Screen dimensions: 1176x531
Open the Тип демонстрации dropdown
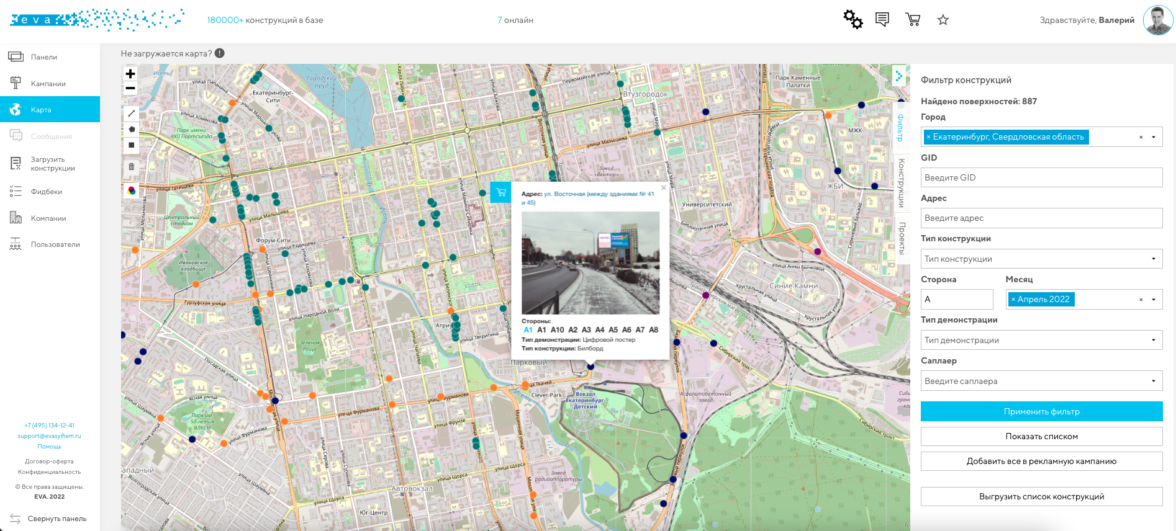(1041, 340)
